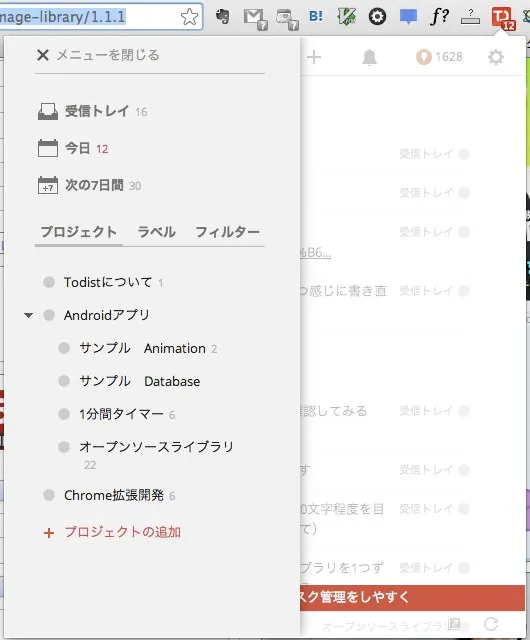Select the Chrome拡張開発 project
This screenshot has height=640, width=530.
pyautogui.click(x=114, y=496)
